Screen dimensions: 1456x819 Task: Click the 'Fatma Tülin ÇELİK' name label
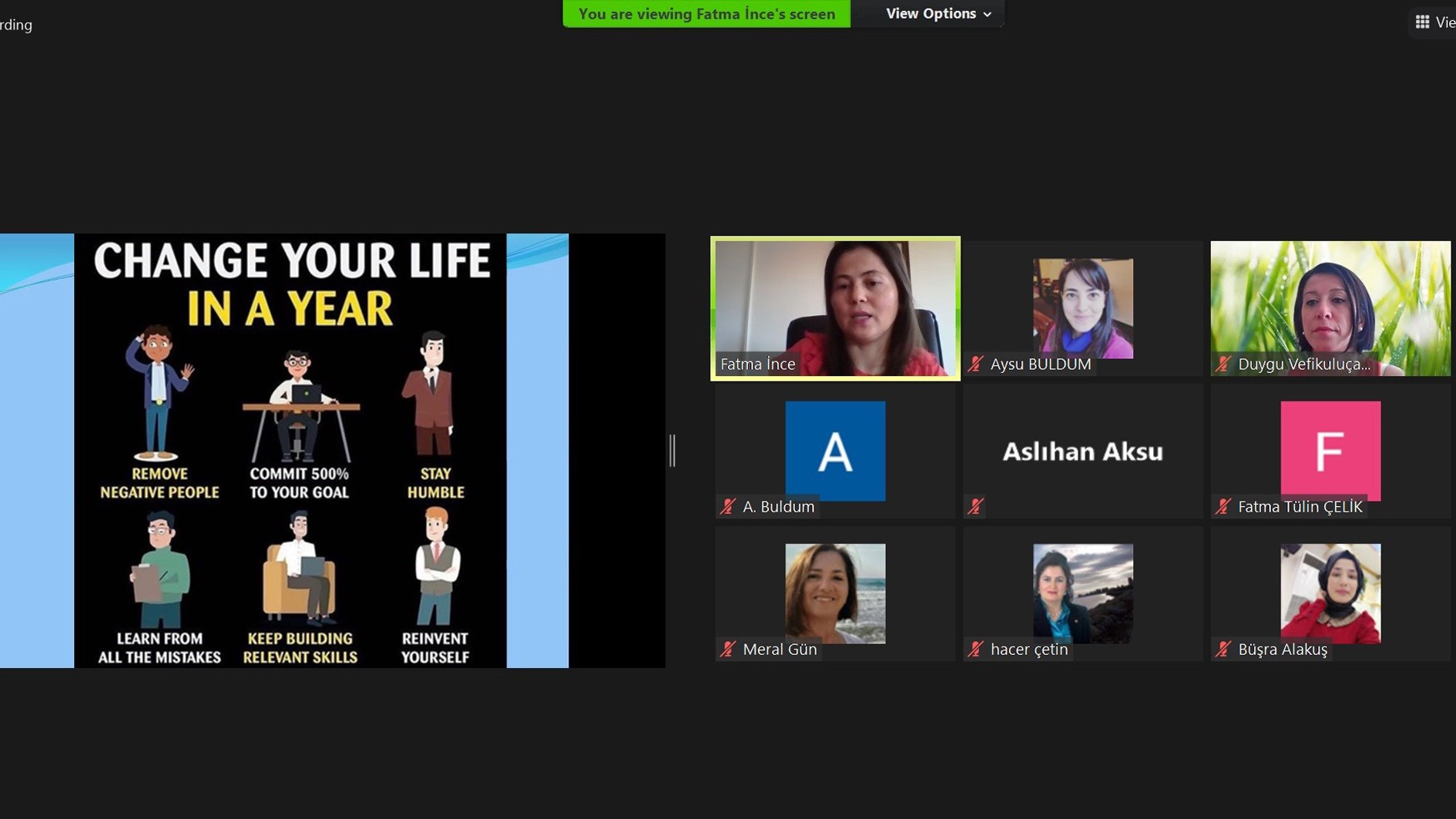1300,506
